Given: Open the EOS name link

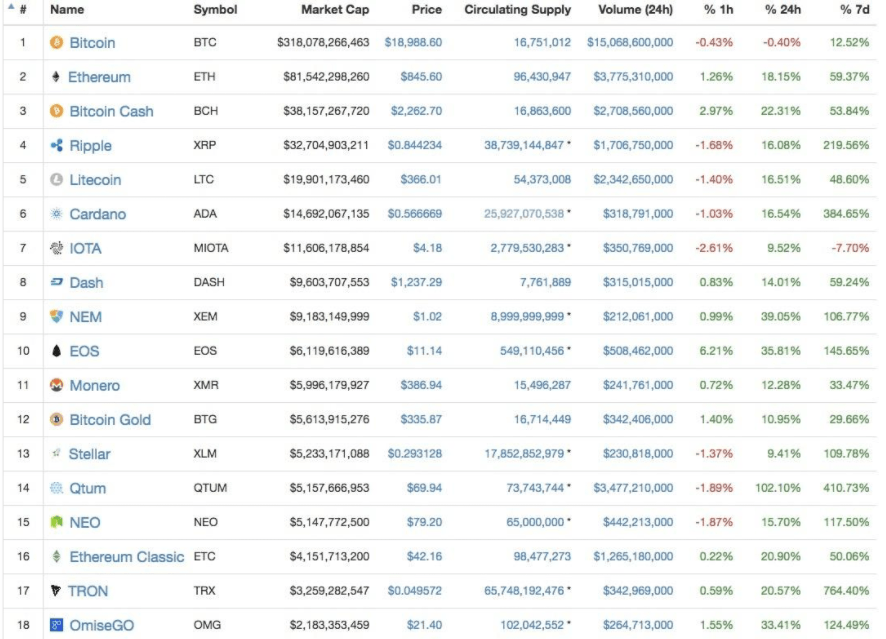Looking at the screenshot, I should coord(84,351).
